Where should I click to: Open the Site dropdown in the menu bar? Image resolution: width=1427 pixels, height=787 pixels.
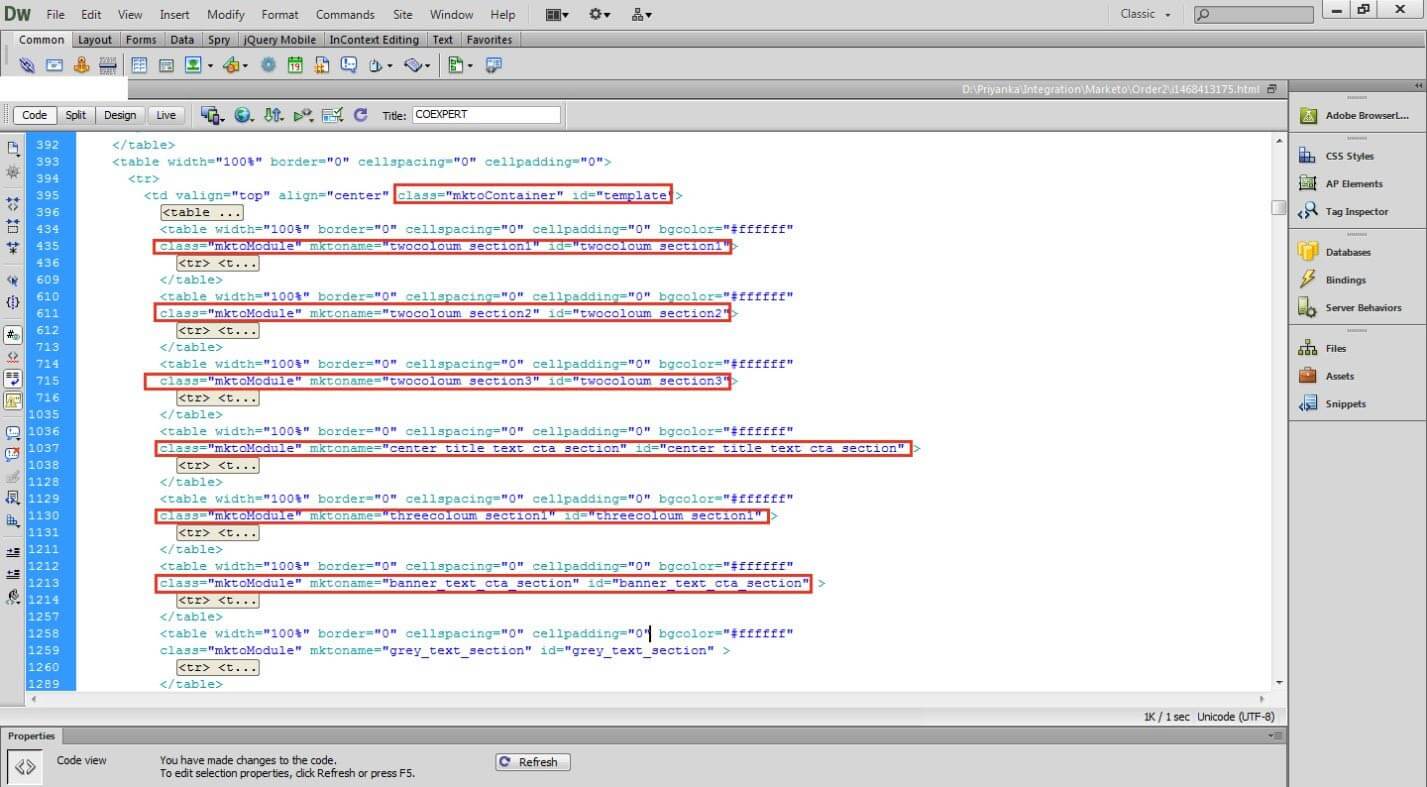(642, 14)
